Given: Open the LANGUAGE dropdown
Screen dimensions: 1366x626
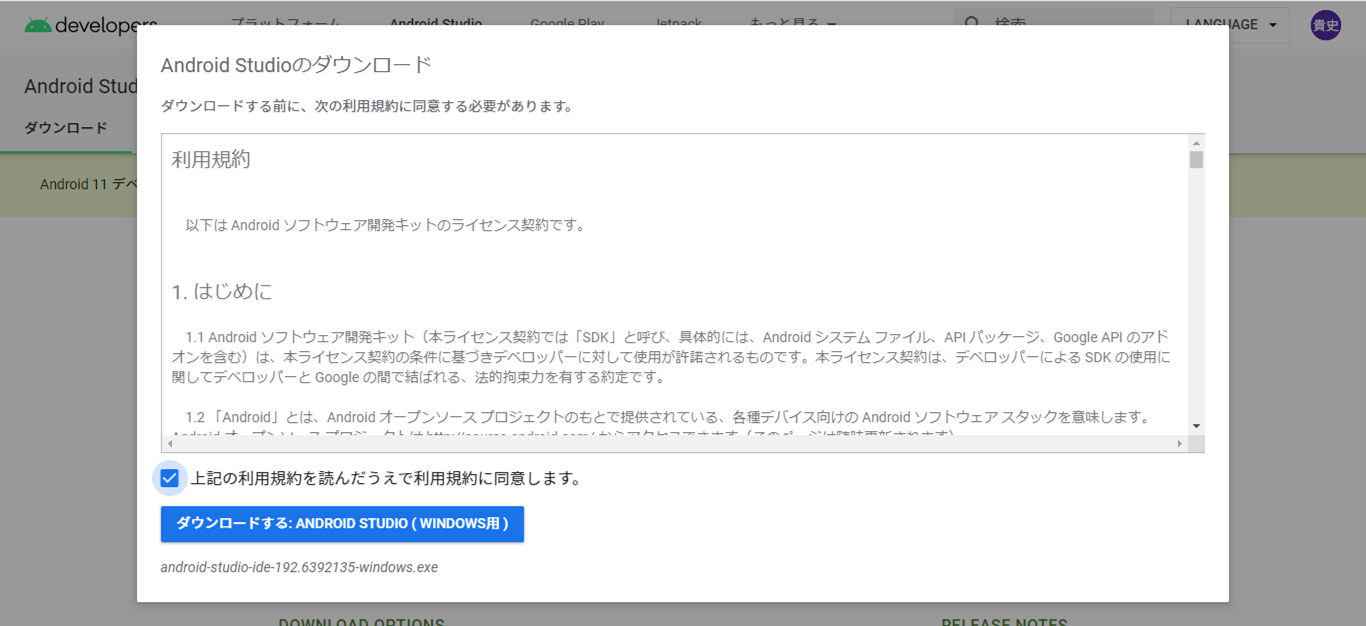Looking at the screenshot, I should [1231, 25].
